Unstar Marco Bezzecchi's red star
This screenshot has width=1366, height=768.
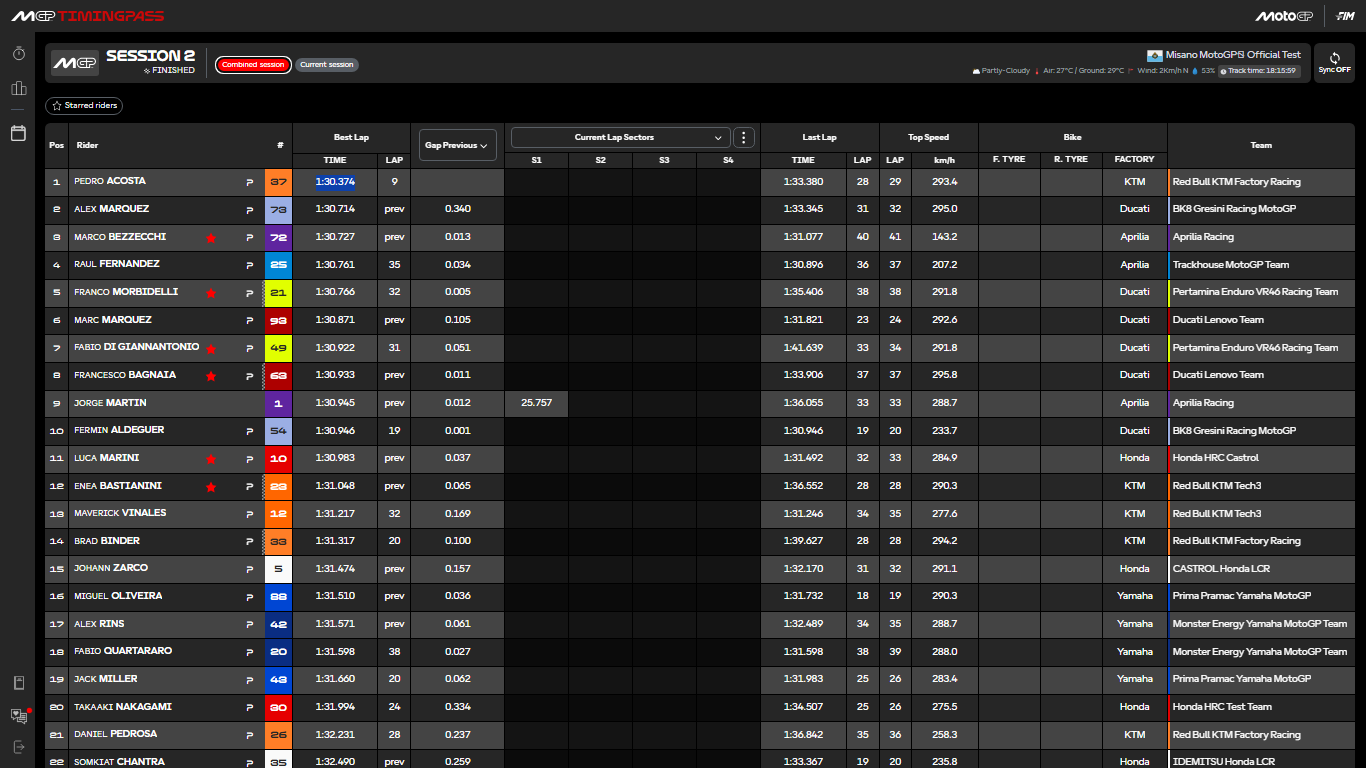(x=210, y=238)
